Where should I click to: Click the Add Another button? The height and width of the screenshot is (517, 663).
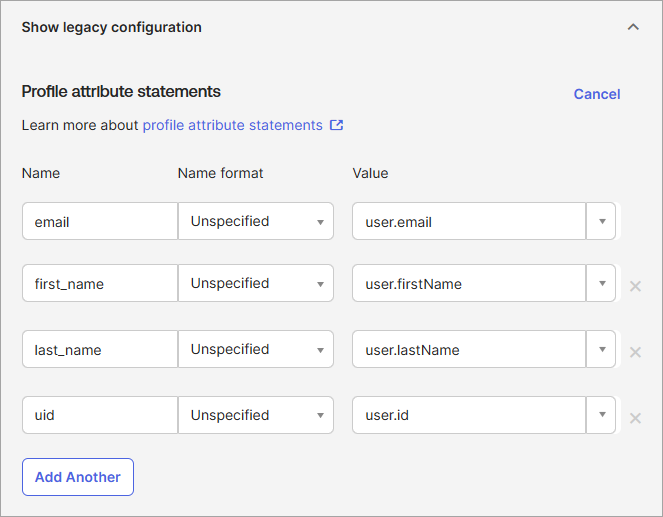tap(78, 477)
